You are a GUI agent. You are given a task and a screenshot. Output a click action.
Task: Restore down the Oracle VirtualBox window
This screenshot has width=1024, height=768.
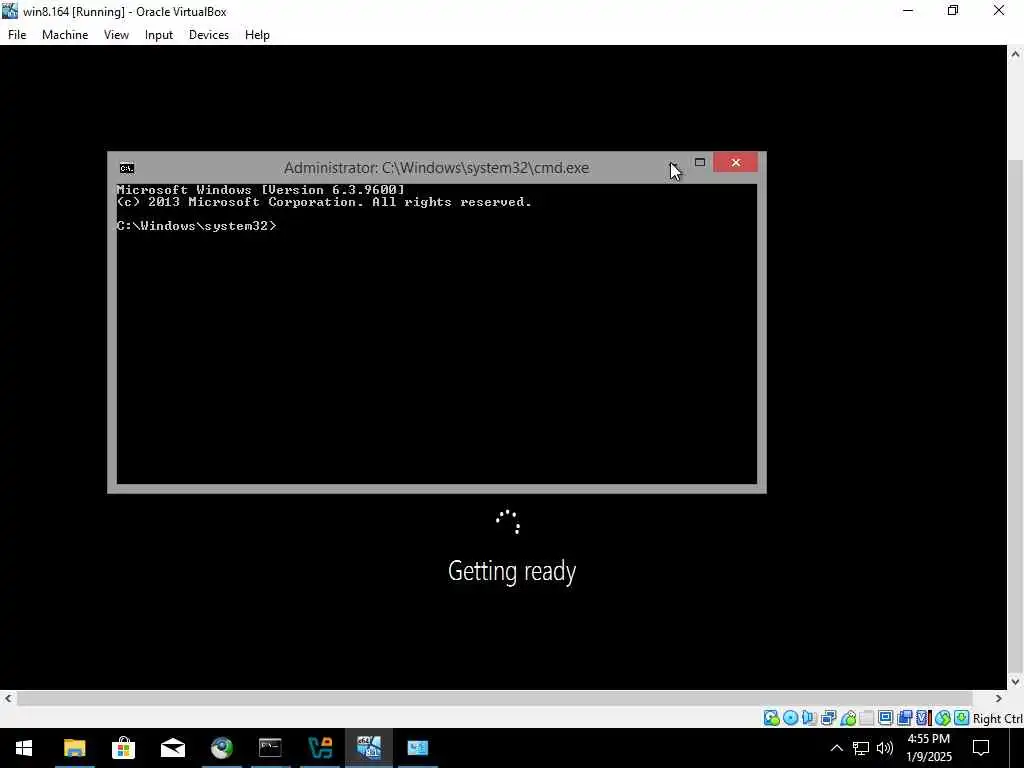[x=953, y=10]
